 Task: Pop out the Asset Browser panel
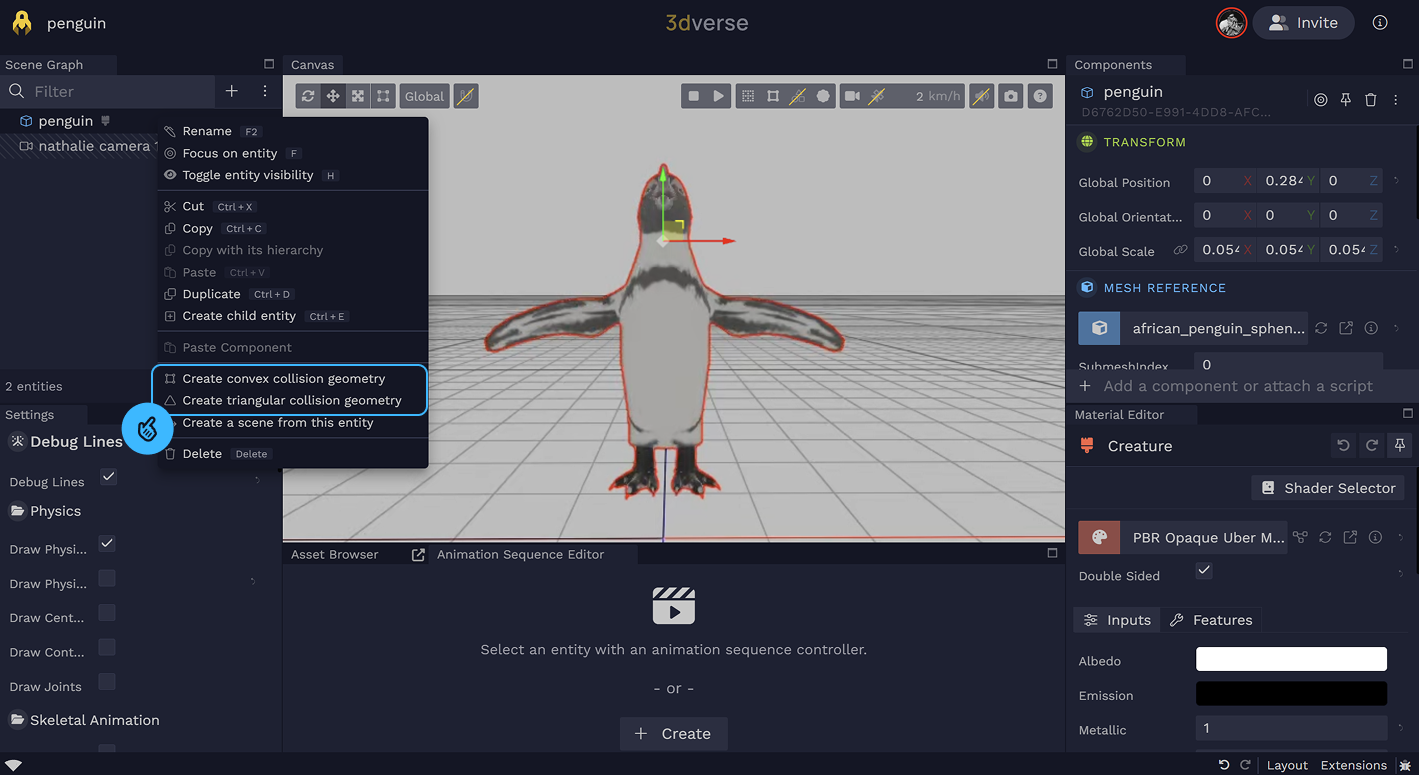click(x=418, y=554)
